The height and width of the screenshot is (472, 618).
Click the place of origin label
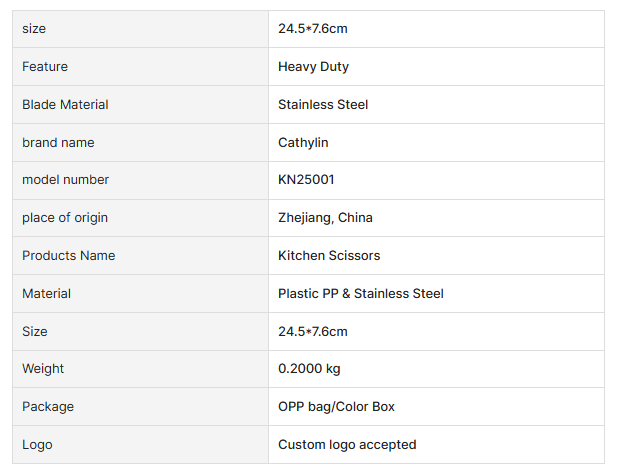pos(65,218)
